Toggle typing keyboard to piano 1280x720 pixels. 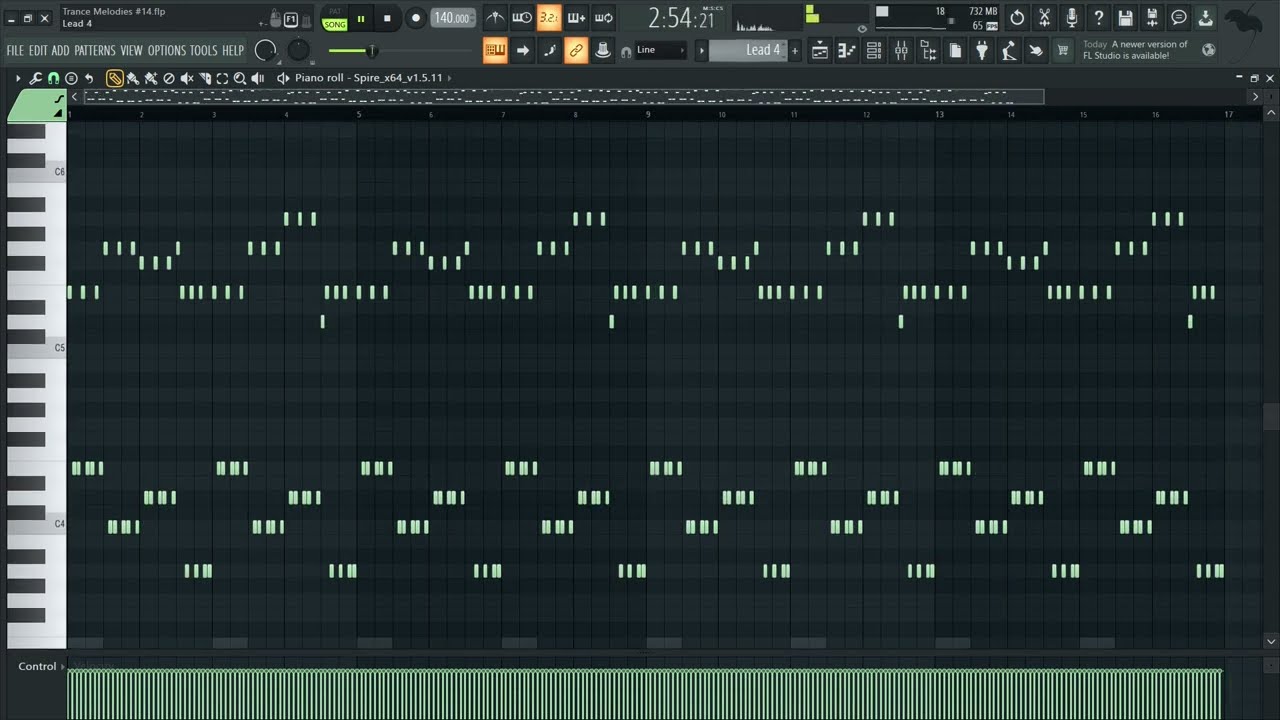(x=495, y=51)
